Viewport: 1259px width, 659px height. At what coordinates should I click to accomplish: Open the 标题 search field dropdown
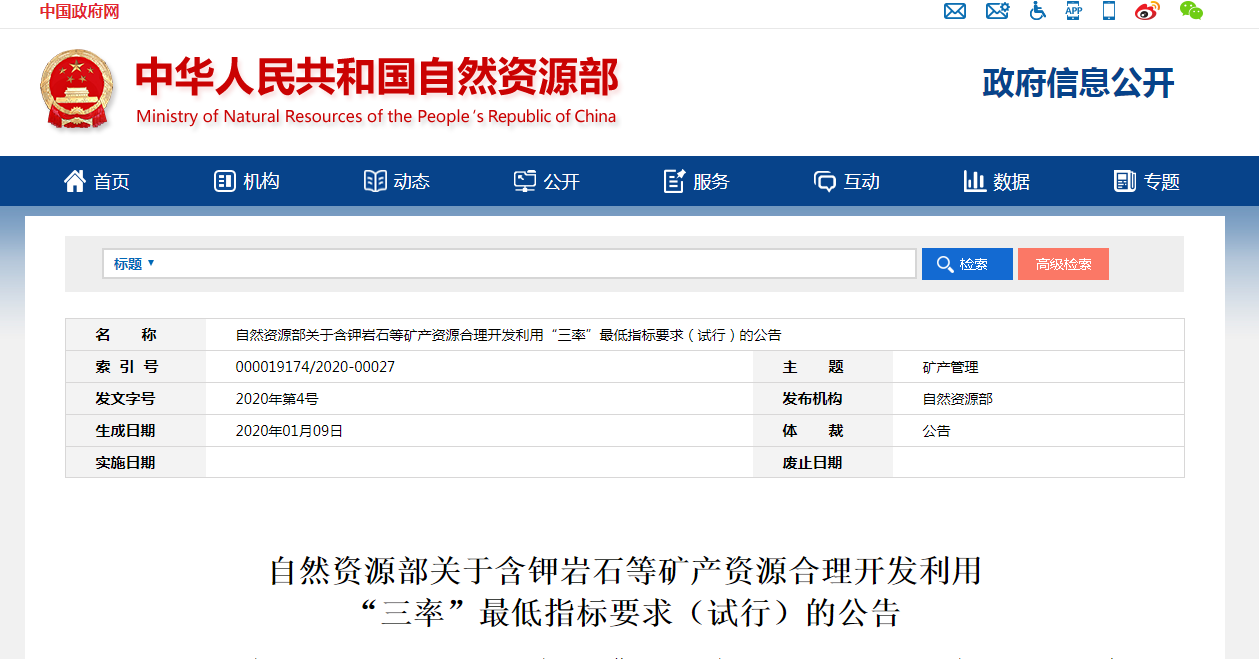point(132,263)
